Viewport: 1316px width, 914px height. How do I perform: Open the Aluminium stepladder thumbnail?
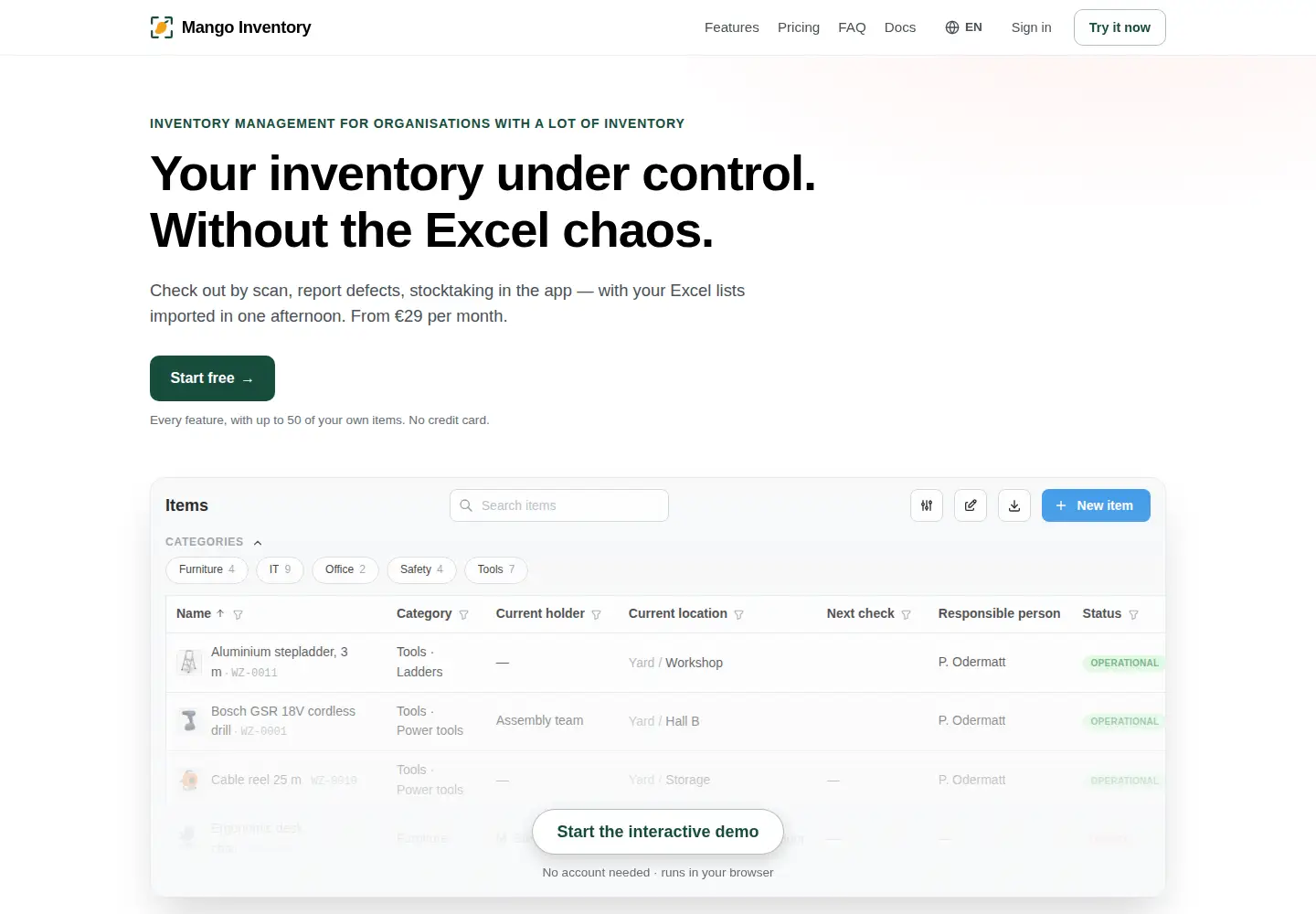point(189,662)
